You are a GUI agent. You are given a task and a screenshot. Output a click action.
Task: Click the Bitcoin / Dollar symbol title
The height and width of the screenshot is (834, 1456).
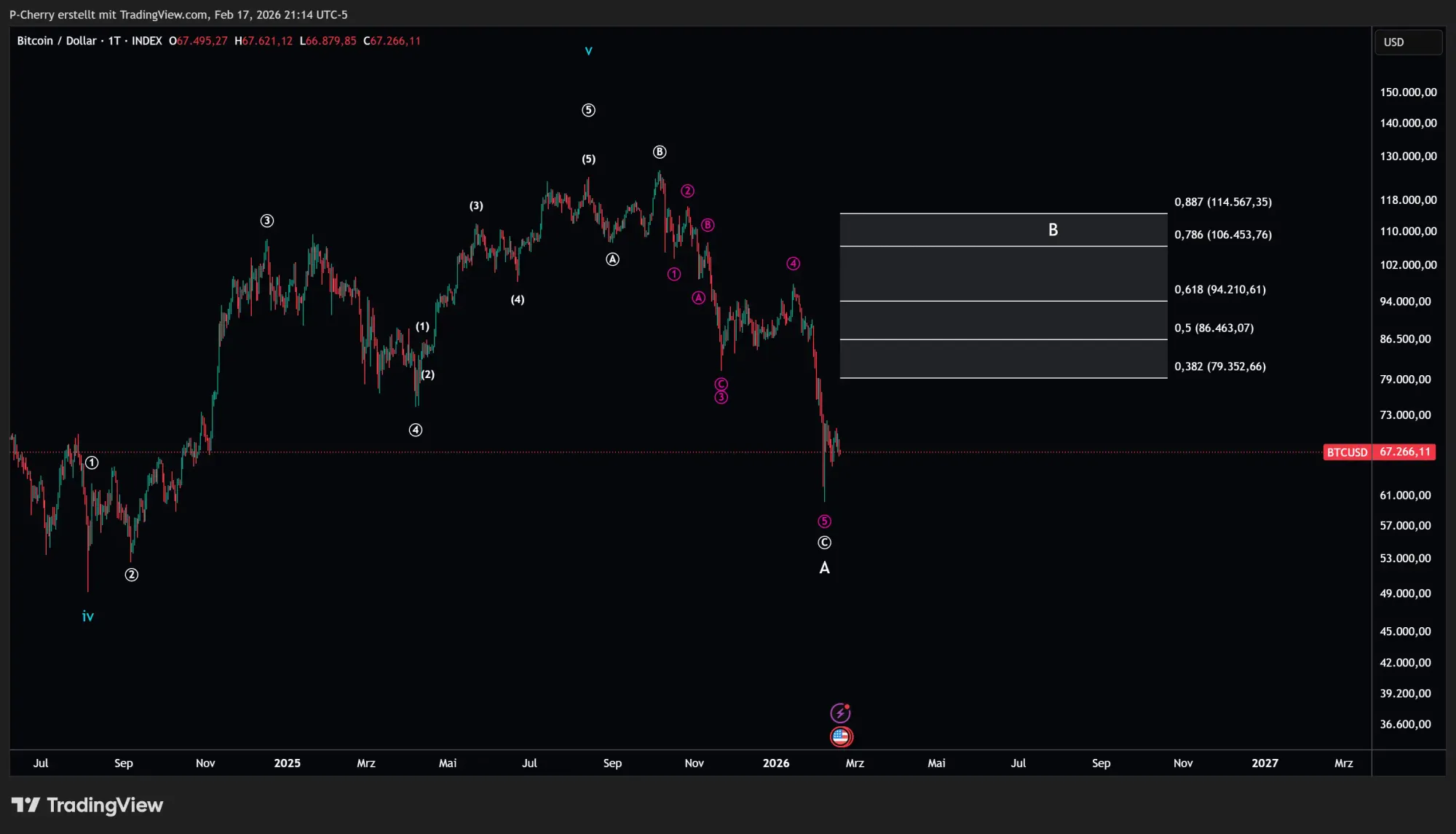pyautogui.click(x=57, y=41)
